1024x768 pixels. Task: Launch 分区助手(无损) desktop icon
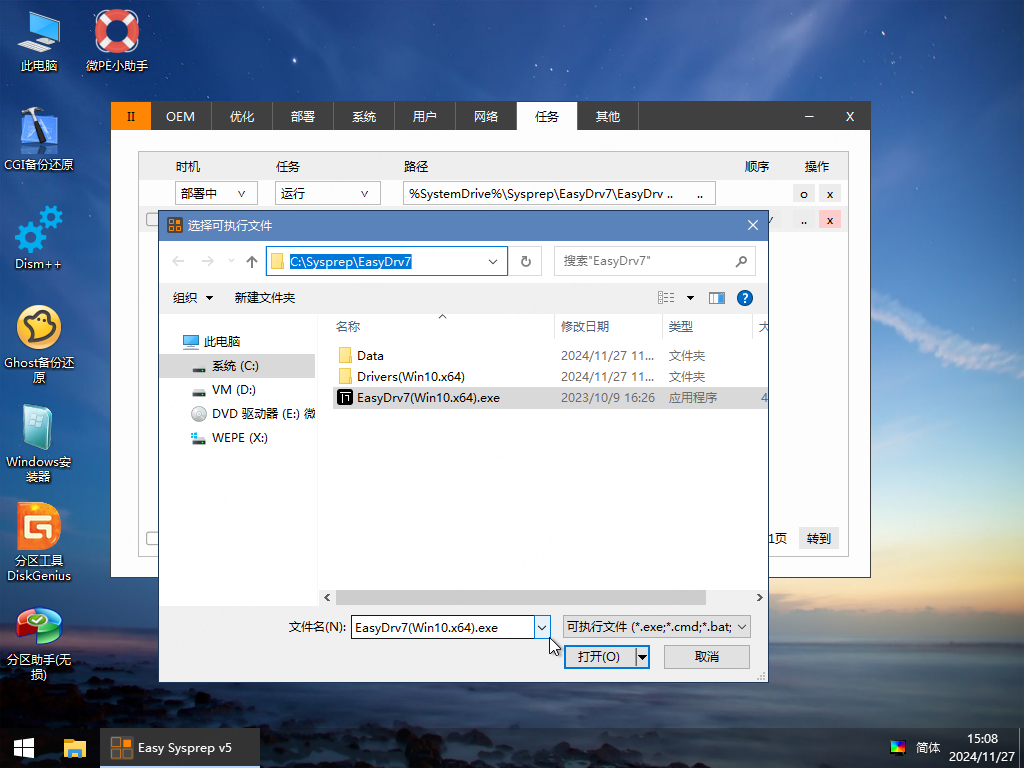click(39, 643)
